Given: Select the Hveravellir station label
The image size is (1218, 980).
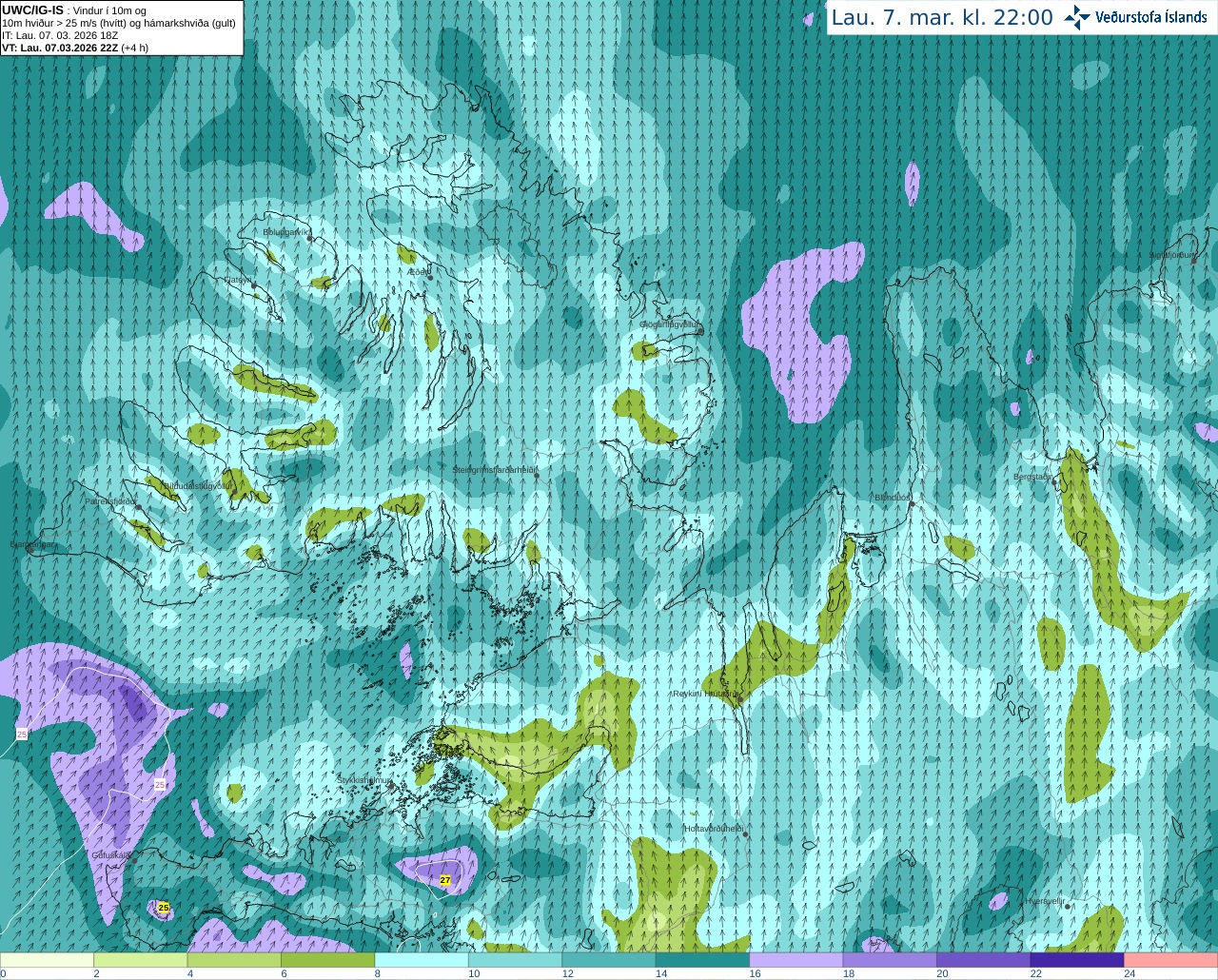Looking at the screenshot, I should click(1045, 900).
